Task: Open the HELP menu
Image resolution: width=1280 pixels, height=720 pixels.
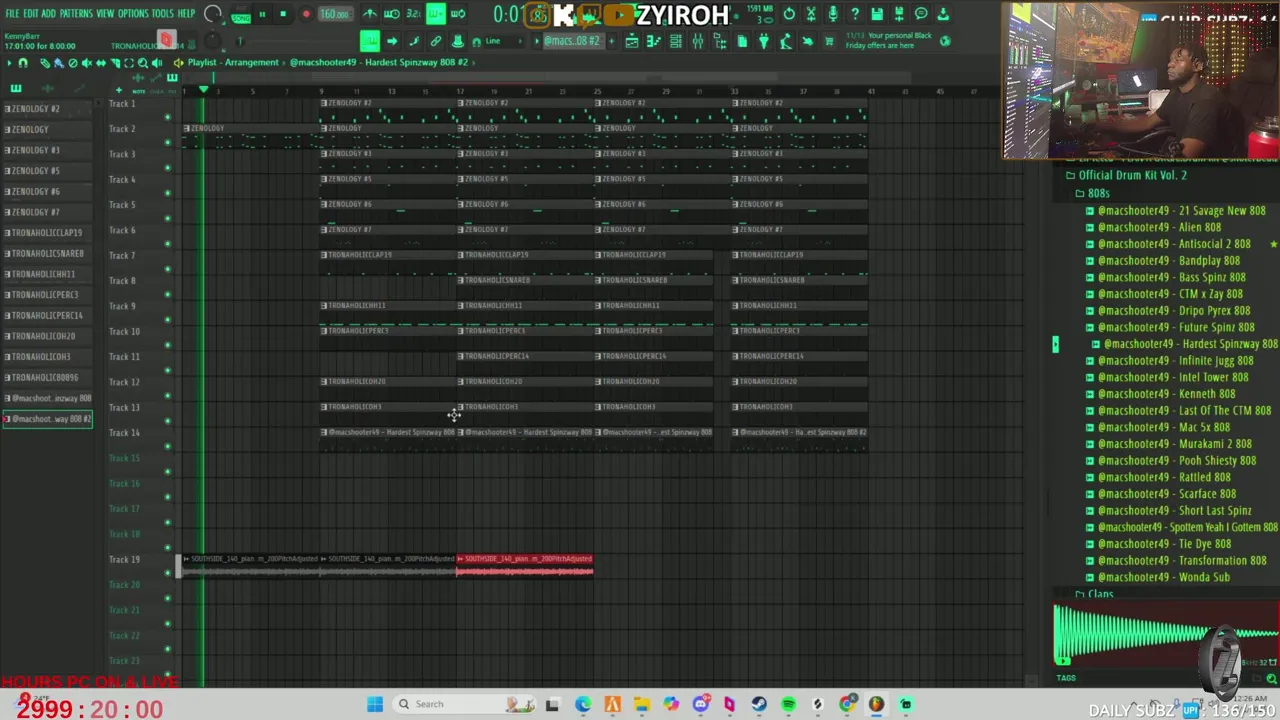Action: pos(186,14)
